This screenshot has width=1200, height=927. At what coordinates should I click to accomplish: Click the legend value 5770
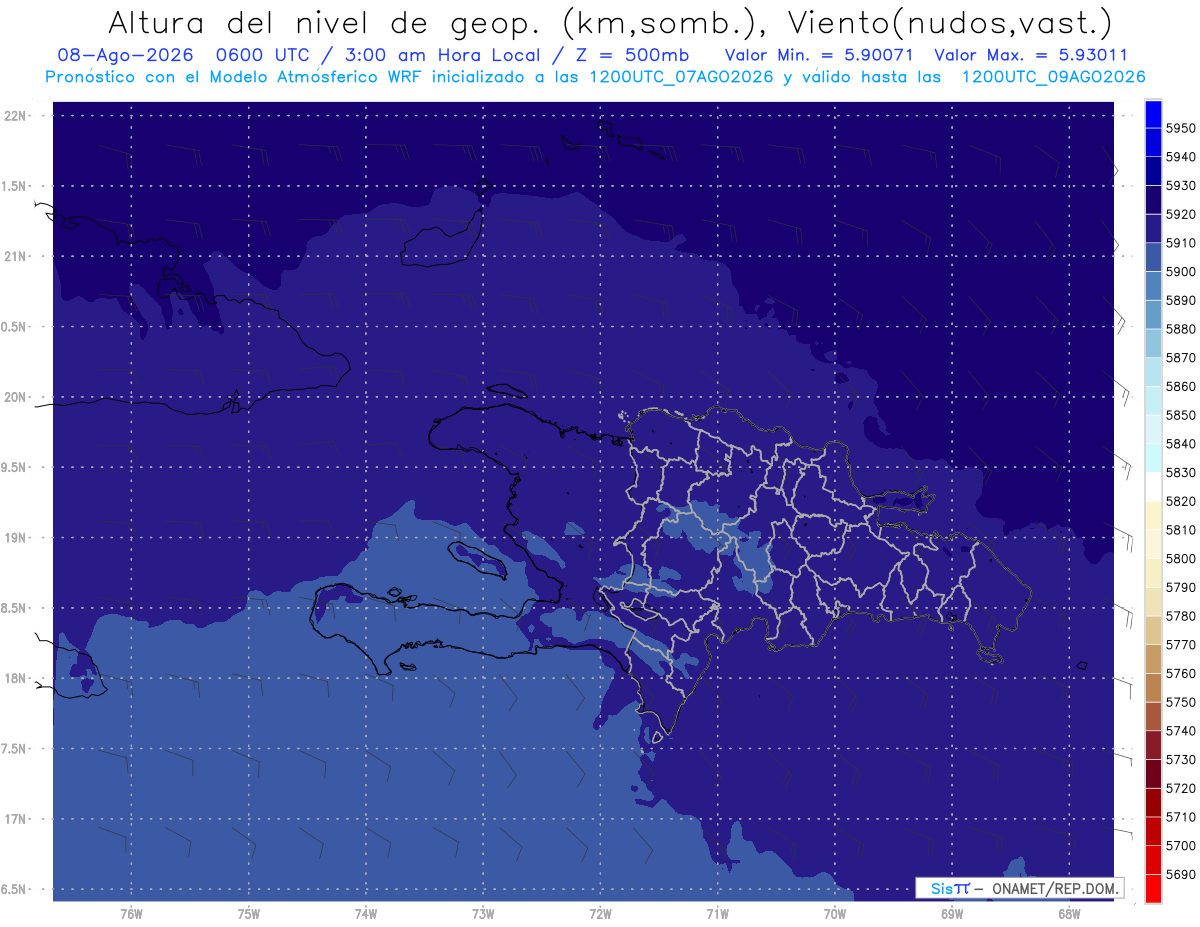[x=1180, y=644]
